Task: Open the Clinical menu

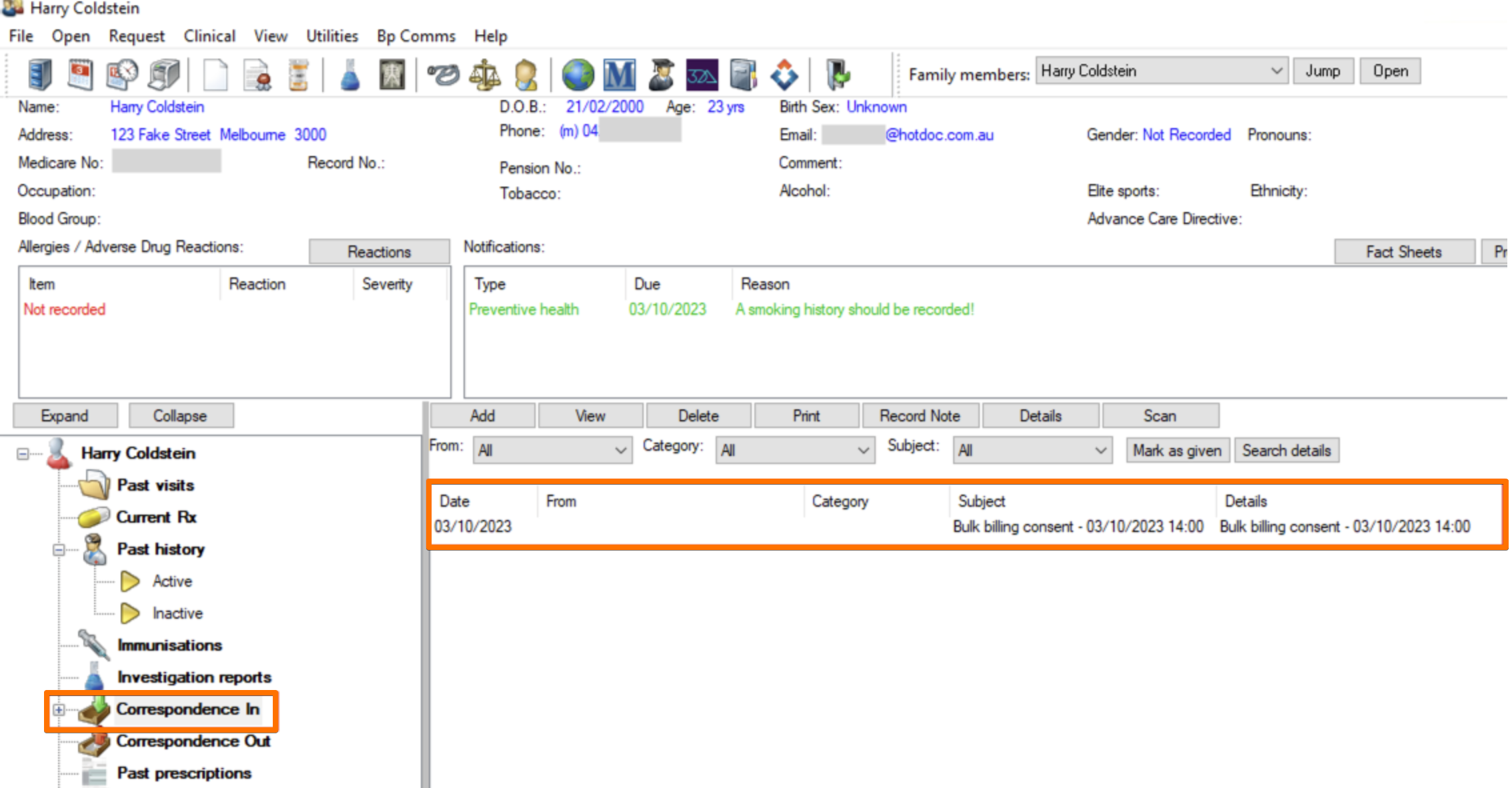Action: point(209,36)
